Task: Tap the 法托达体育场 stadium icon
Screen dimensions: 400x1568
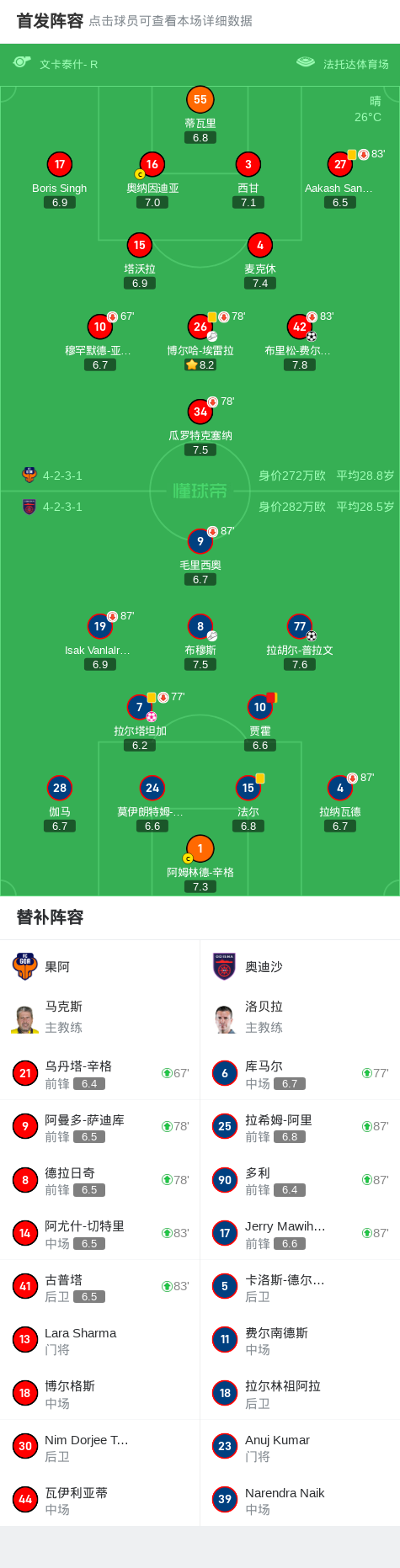Action: click(306, 62)
